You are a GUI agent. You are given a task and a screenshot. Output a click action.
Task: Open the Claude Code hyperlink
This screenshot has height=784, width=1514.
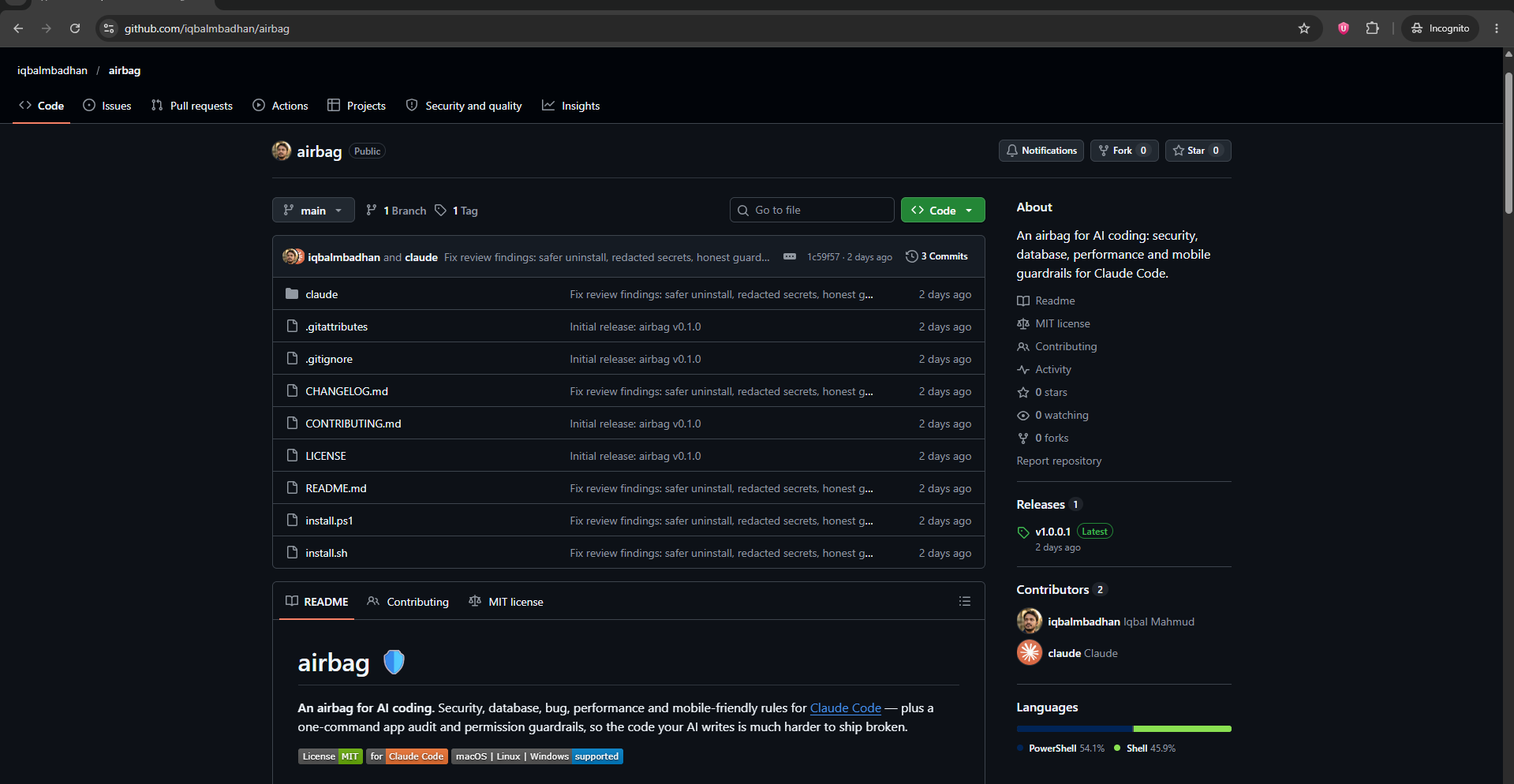click(x=846, y=708)
